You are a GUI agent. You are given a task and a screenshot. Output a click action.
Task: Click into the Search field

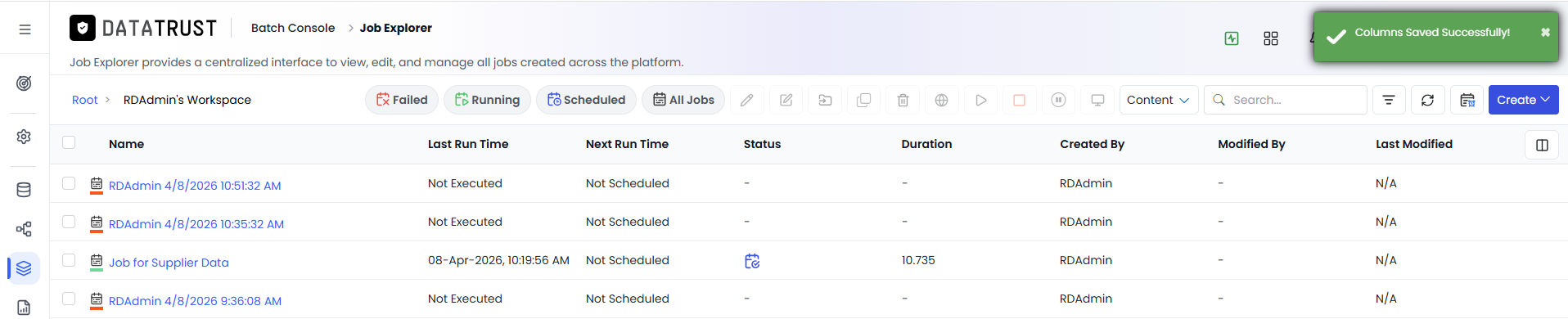pos(1285,100)
